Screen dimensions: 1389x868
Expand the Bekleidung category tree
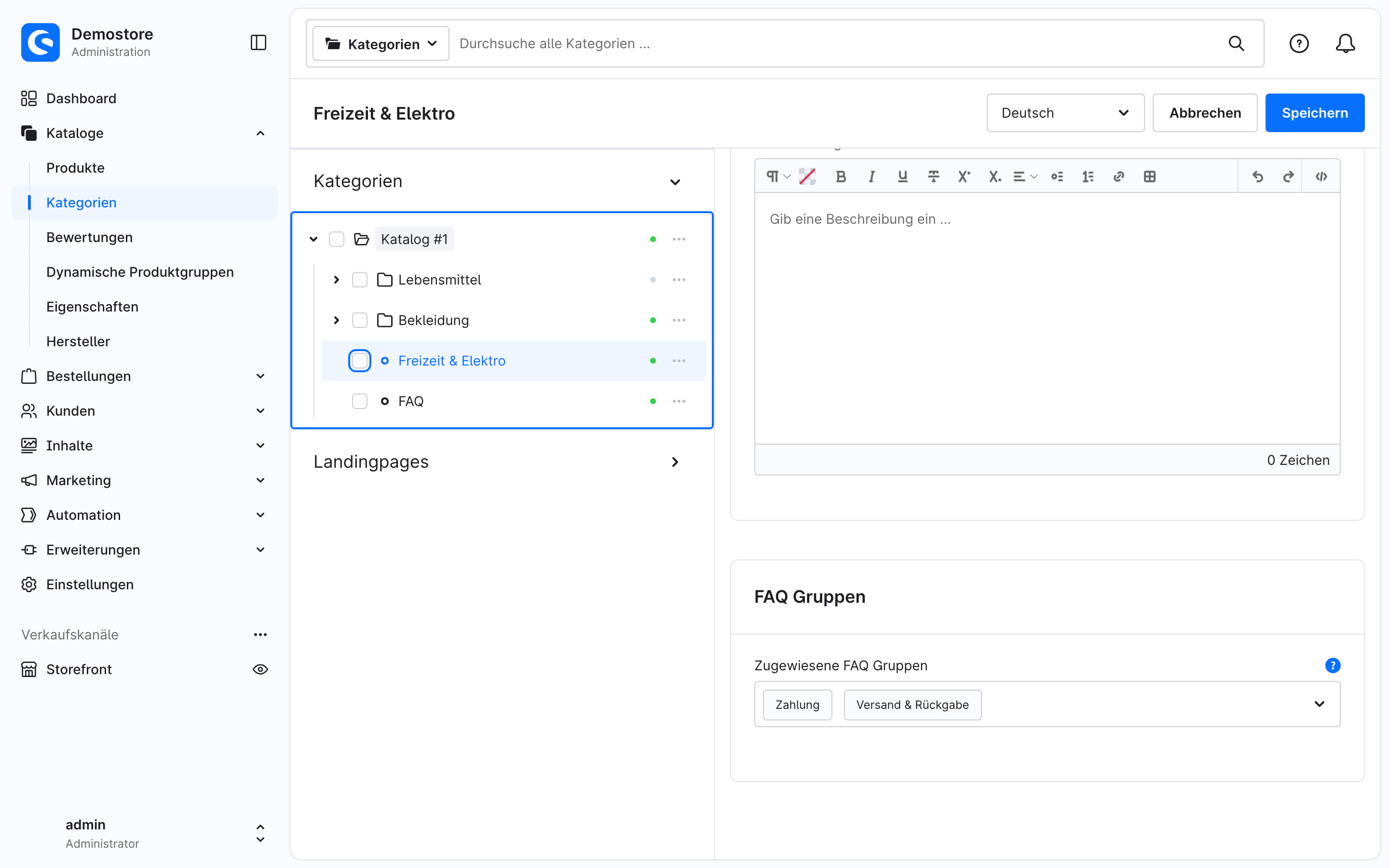(336, 320)
